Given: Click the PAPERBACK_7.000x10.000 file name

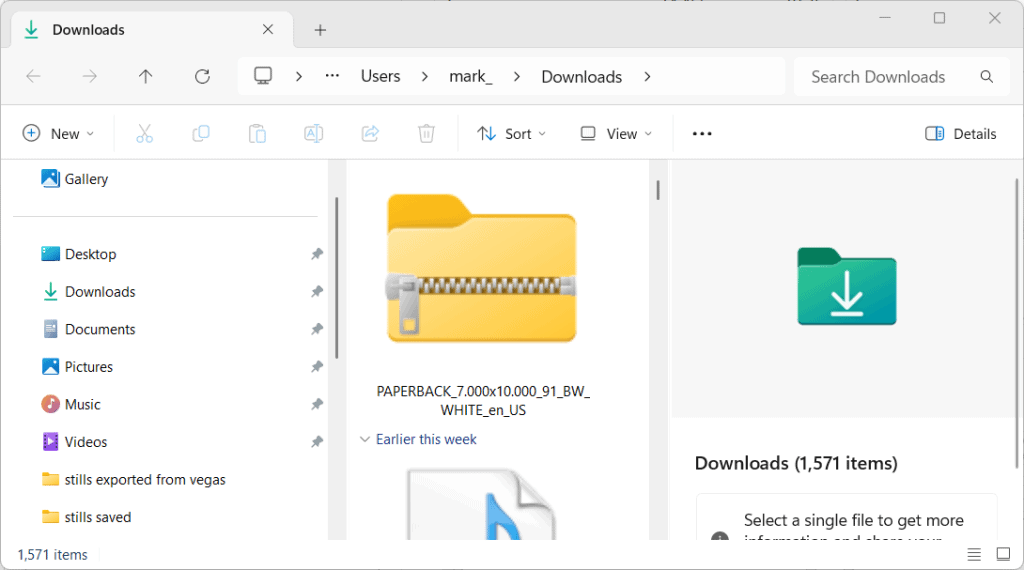Looking at the screenshot, I should [x=483, y=400].
